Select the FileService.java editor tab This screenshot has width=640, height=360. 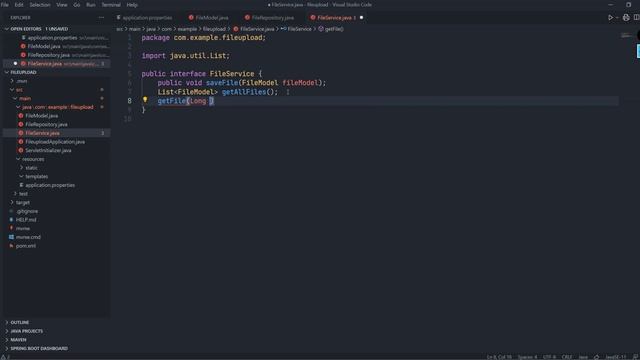333,18
